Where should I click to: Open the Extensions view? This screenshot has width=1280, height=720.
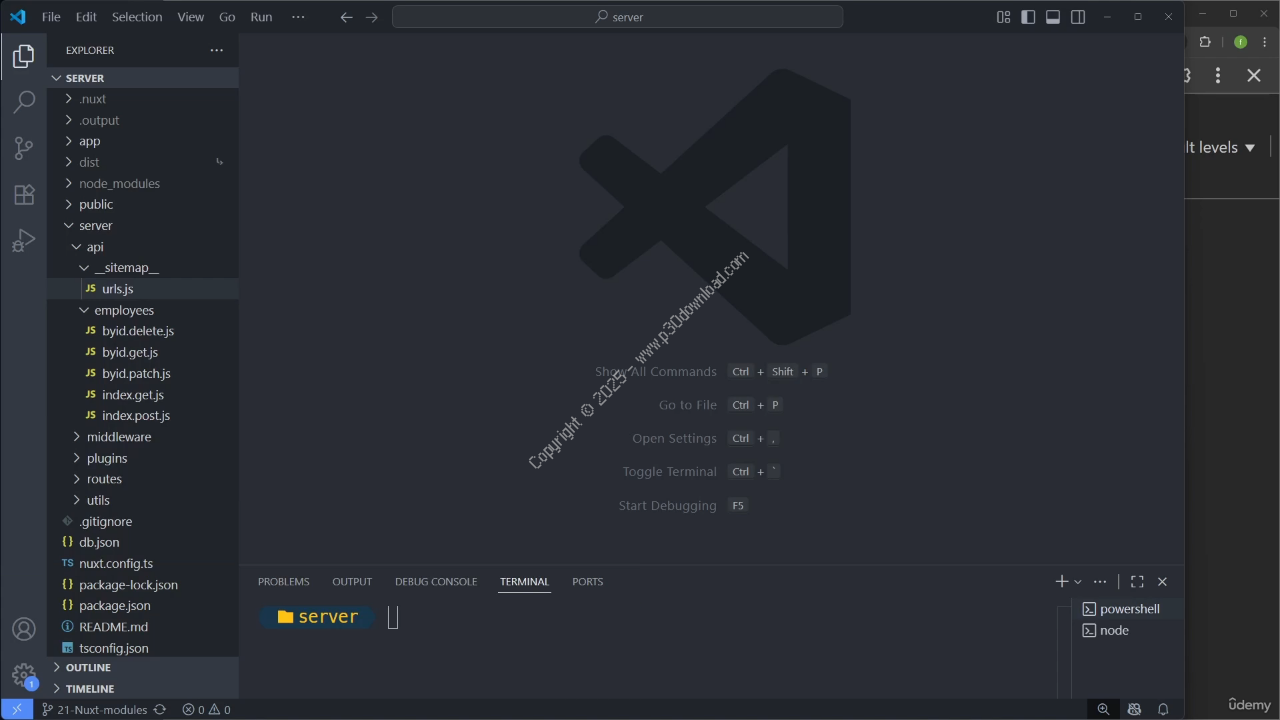tap(24, 195)
